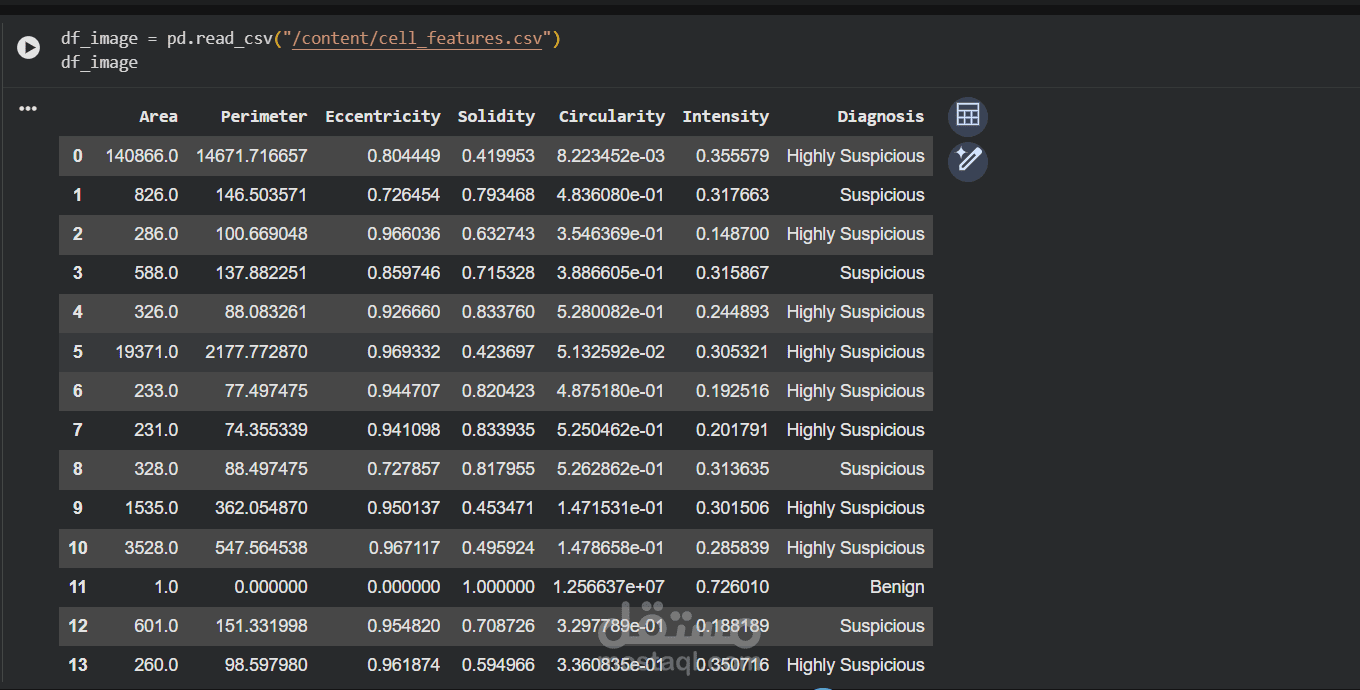Click the 1.256637e+07 circularity value

pos(609,587)
